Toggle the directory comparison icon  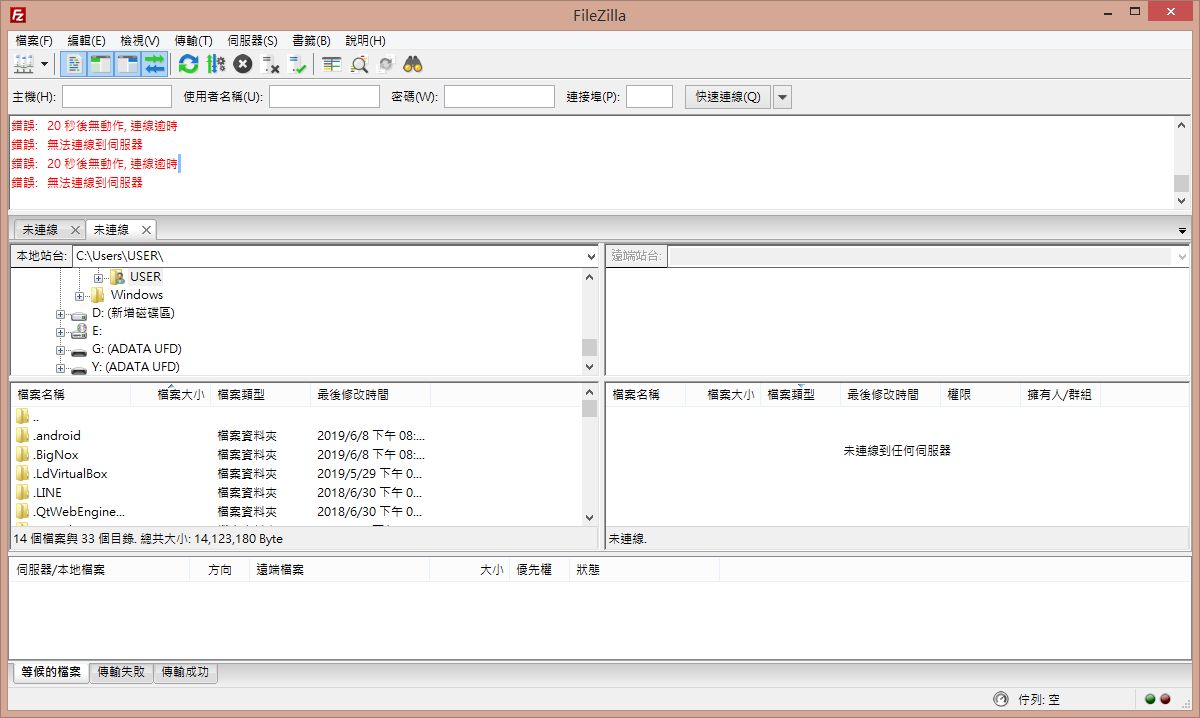click(359, 64)
